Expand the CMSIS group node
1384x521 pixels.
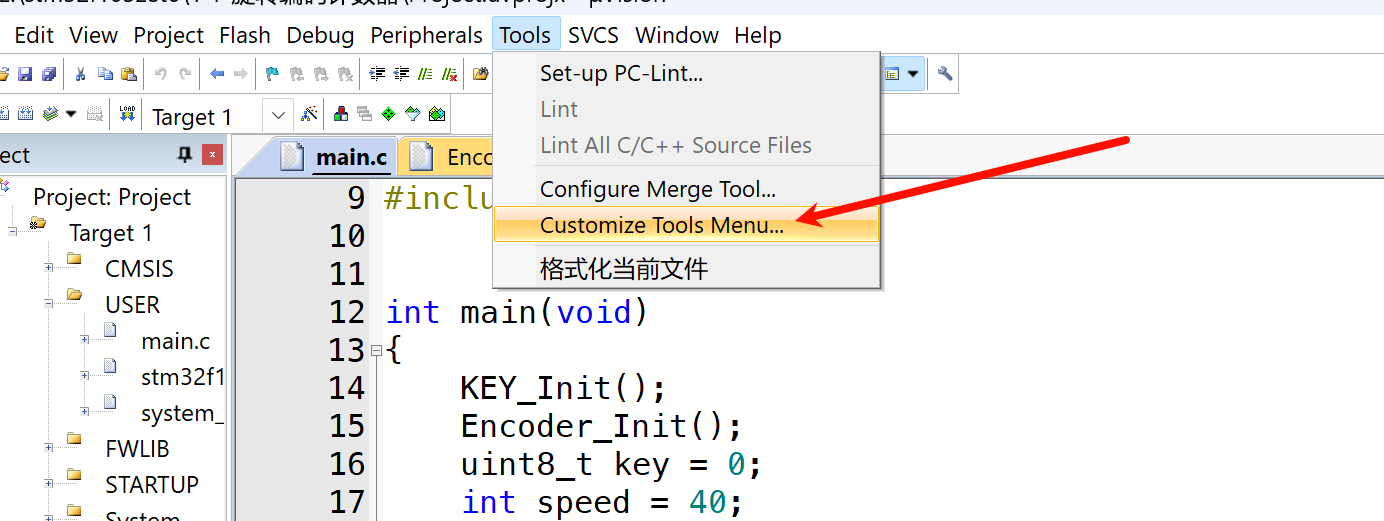(x=49, y=268)
